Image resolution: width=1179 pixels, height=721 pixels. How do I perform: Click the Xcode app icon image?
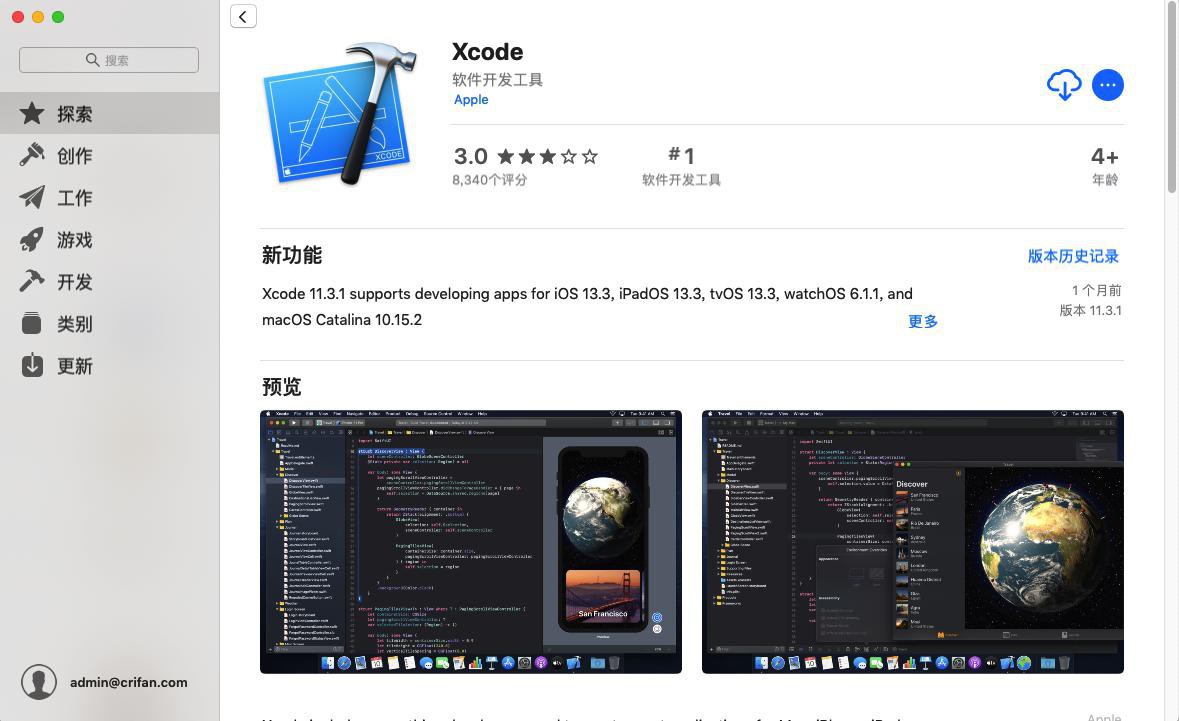[340, 114]
